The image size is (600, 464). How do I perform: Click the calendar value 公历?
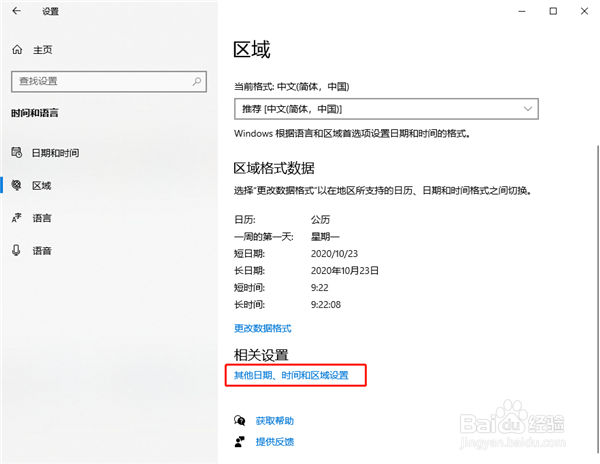tap(321, 220)
